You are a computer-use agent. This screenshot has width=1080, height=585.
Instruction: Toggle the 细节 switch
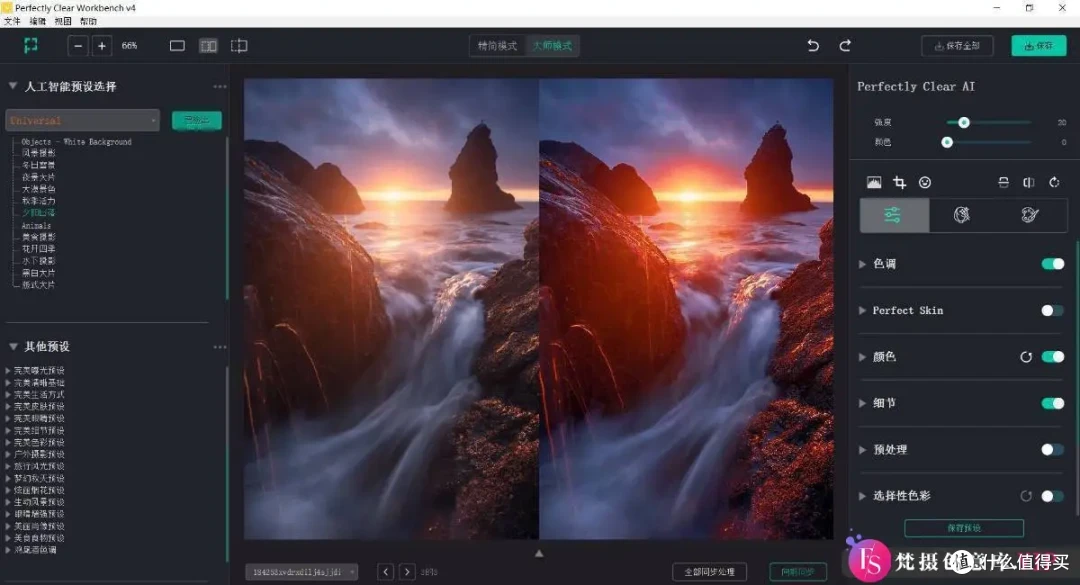click(x=1052, y=403)
